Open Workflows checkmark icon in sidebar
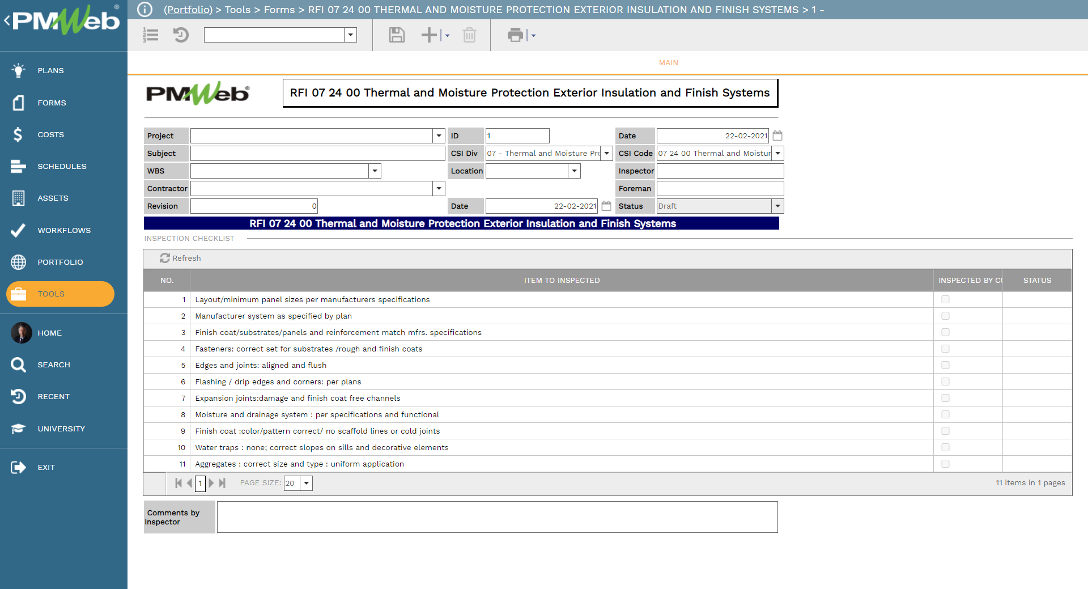 (19, 230)
